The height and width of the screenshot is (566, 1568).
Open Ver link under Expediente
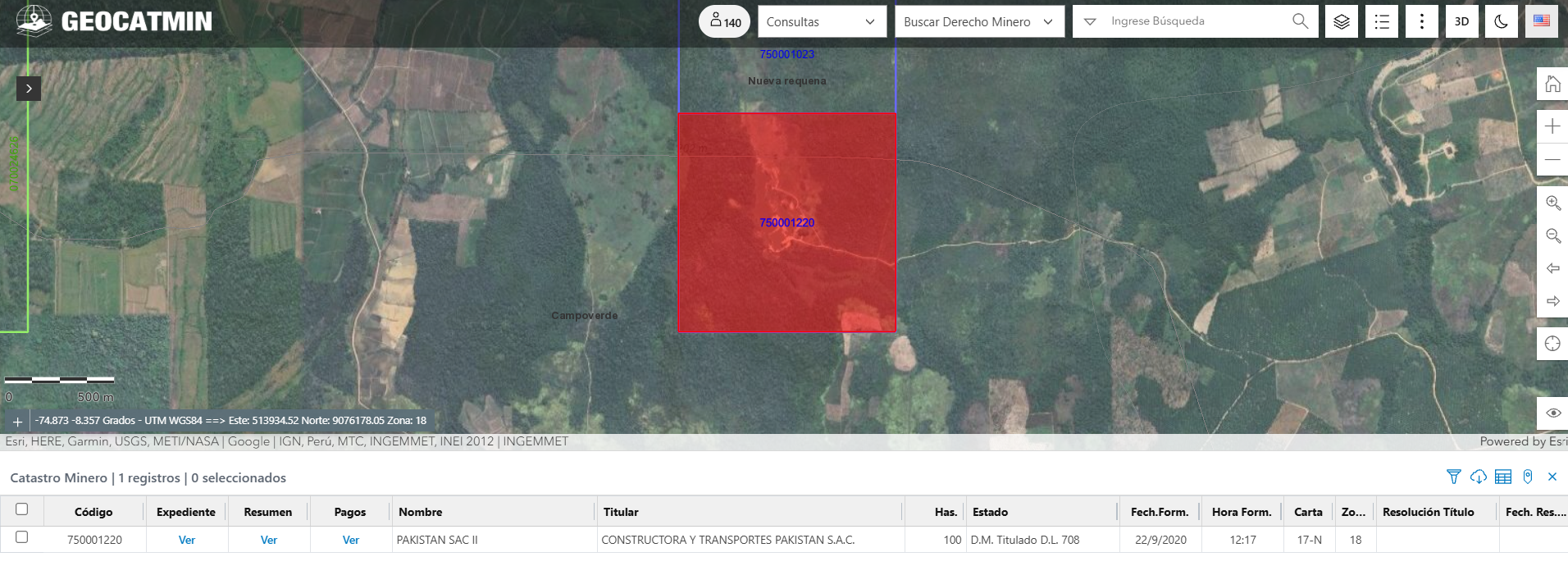(x=187, y=540)
